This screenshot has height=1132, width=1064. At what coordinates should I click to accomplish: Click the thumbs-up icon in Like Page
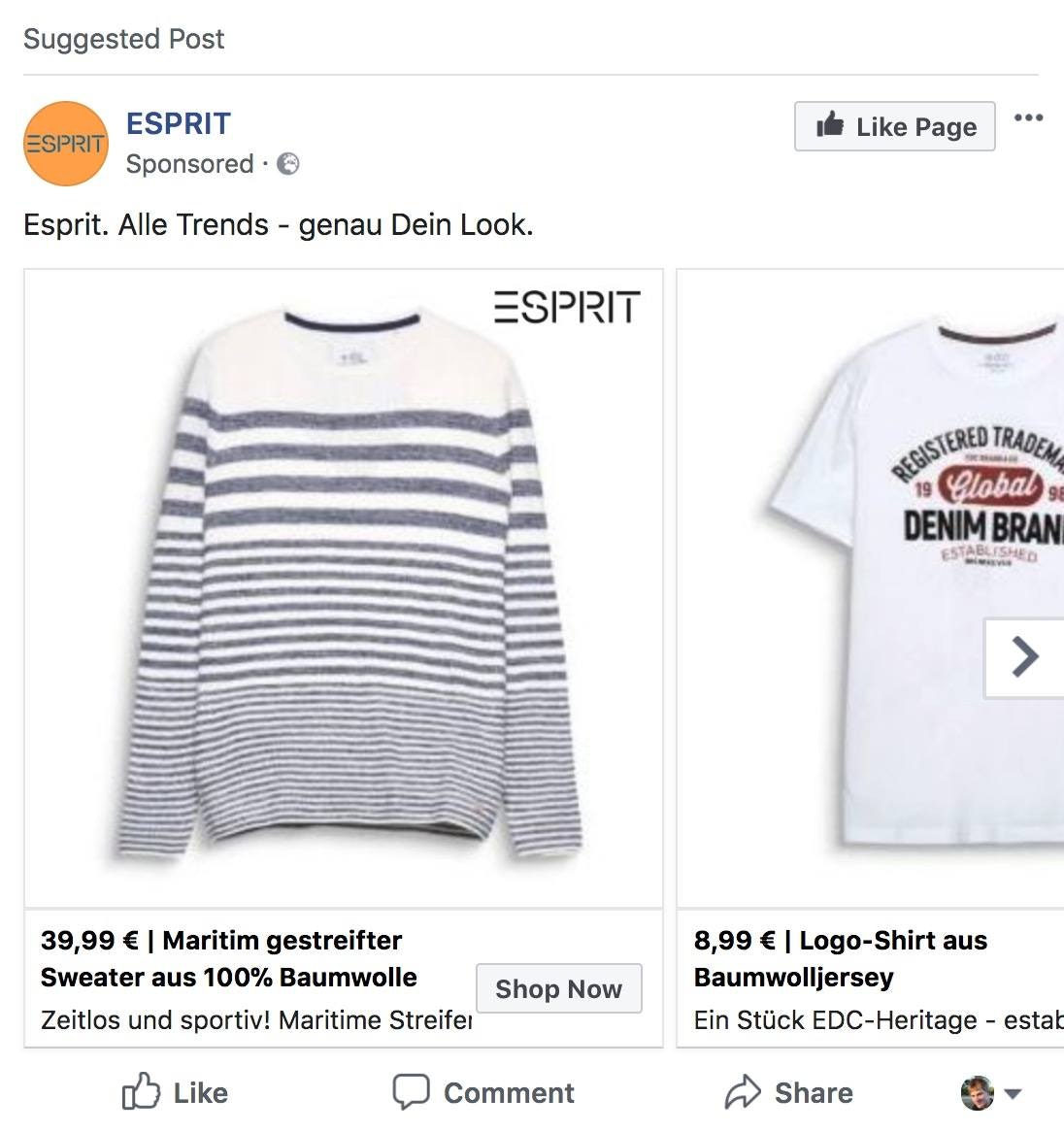[x=830, y=125]
